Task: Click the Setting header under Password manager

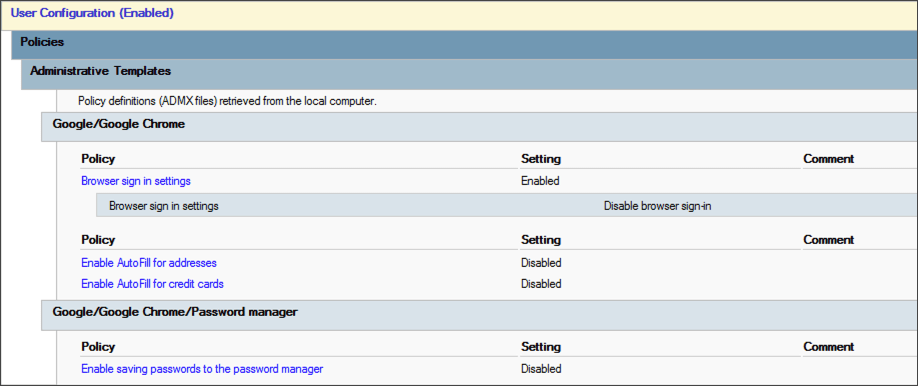Action: pos(541,347)
